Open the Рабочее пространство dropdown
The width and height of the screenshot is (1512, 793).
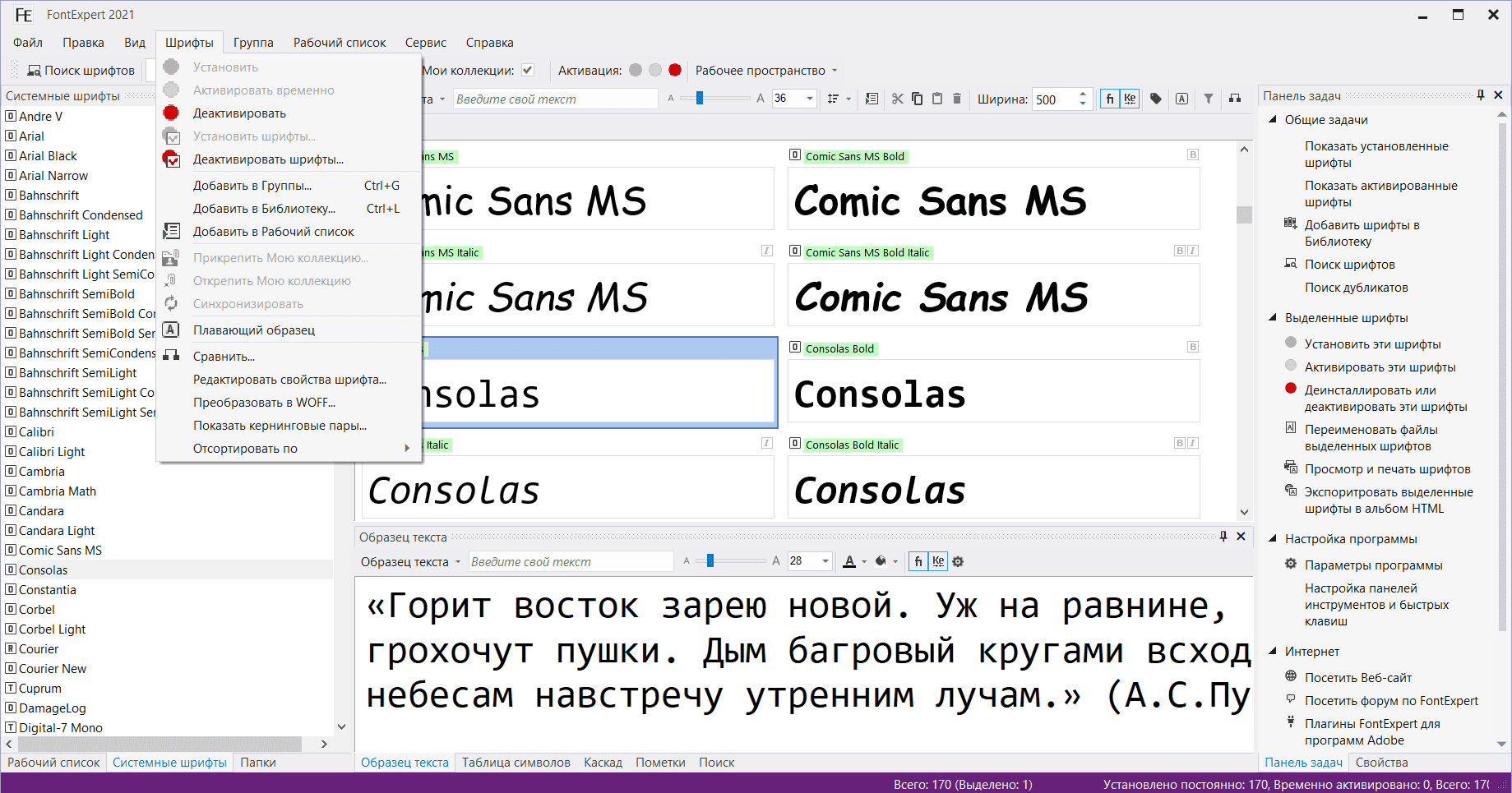tap(766, 71)
